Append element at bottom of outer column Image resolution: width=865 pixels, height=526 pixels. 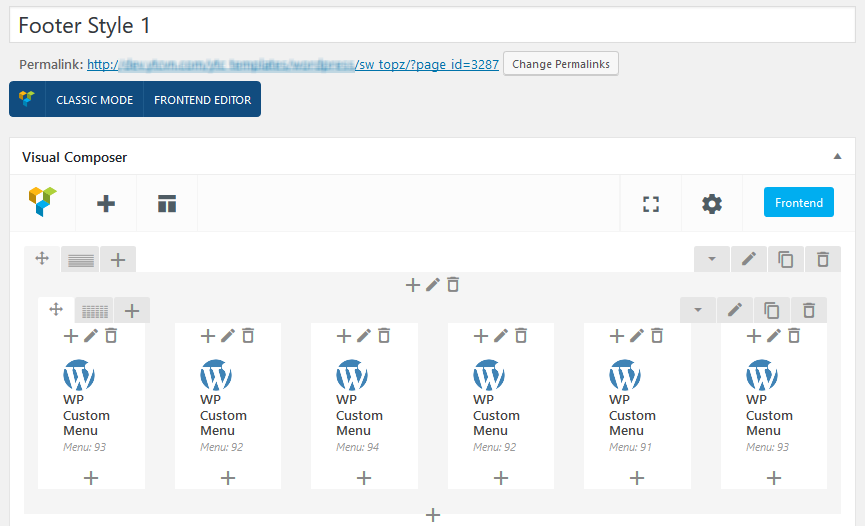coord(433,515)
